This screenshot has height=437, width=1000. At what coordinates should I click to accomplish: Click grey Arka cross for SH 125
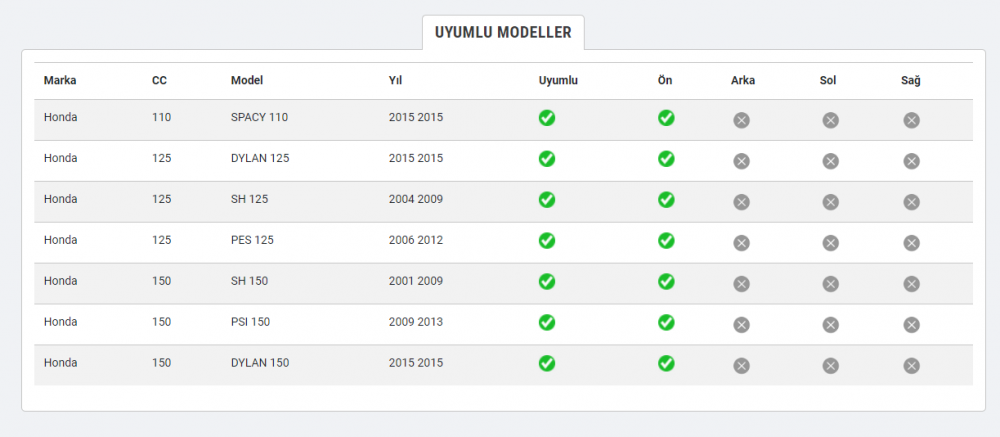pyautogui.click(x=741, y=202)
